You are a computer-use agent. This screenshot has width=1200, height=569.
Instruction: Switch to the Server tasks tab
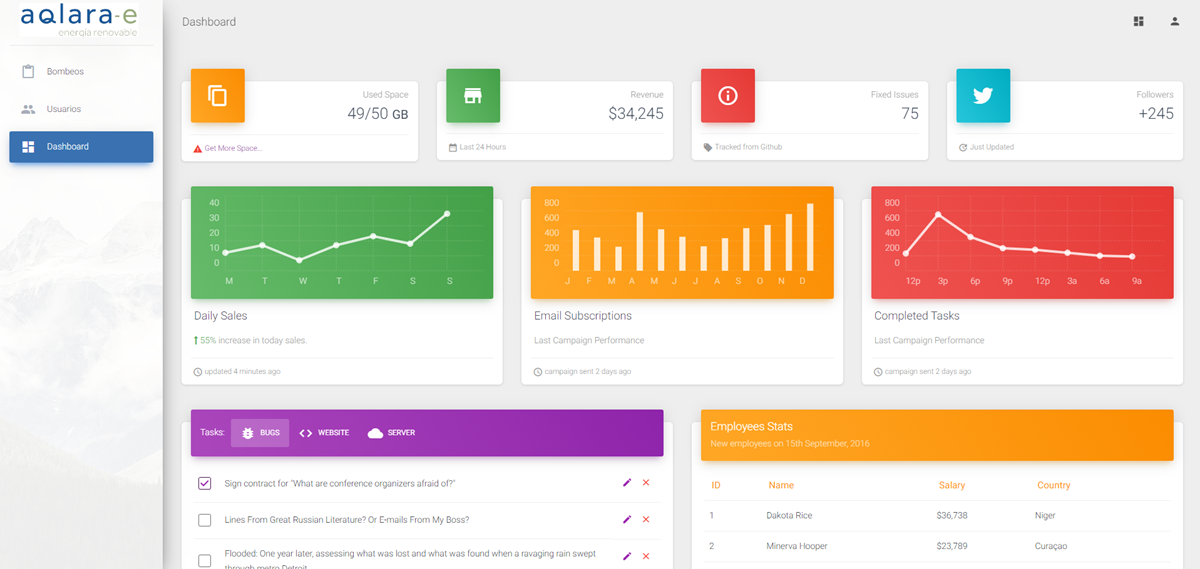391,433
